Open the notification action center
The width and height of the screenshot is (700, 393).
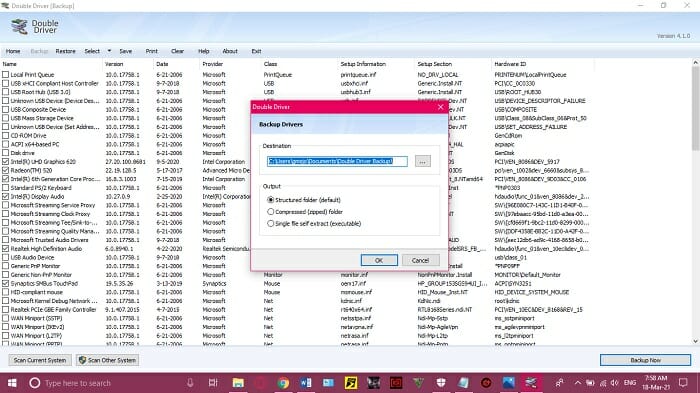[x=683, y=383]
